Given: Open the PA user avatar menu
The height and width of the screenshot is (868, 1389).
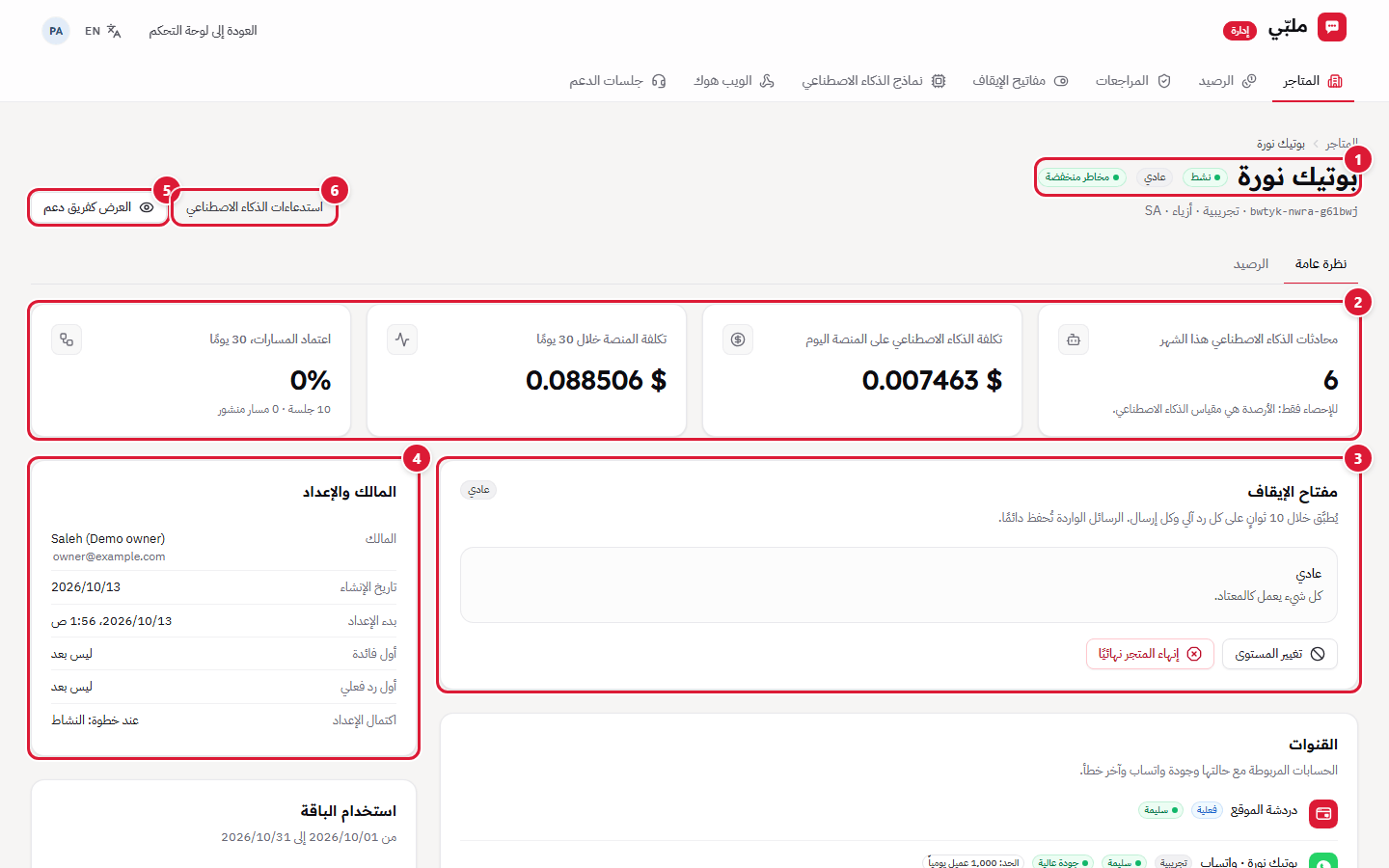Looking at the screenshot, I should [x=56, y=31].
